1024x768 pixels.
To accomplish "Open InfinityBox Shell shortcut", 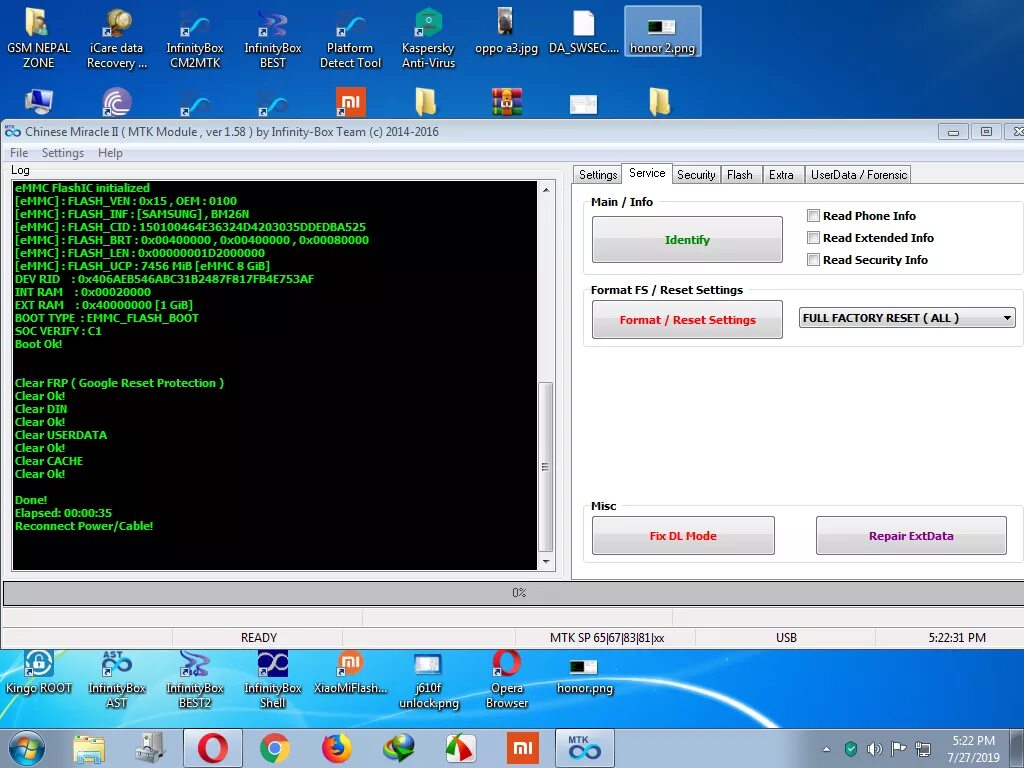I will pos(272,679).
